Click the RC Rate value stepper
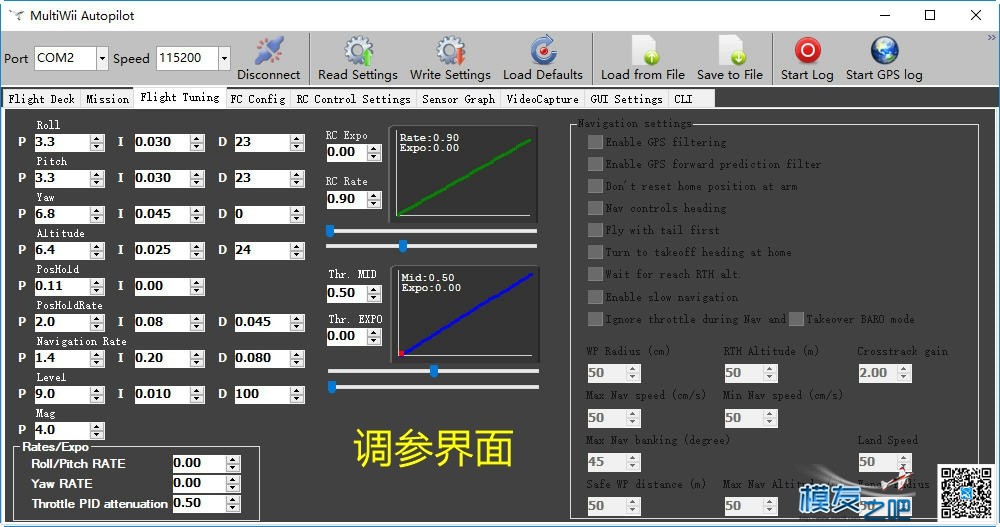The height and width of the screenshot is (527, 1000). (x=374, y=200)
